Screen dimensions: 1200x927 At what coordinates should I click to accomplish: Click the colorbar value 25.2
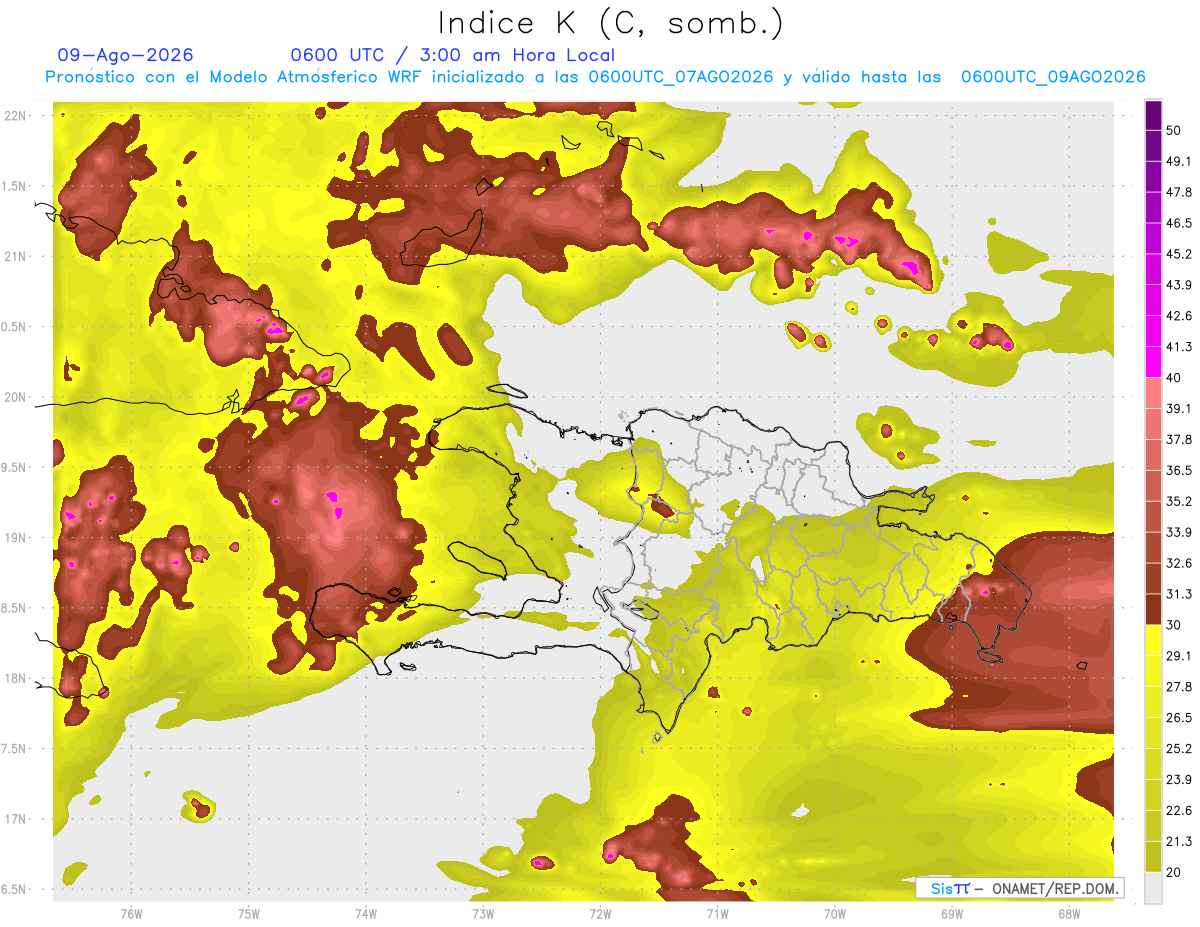(1179, 749)
